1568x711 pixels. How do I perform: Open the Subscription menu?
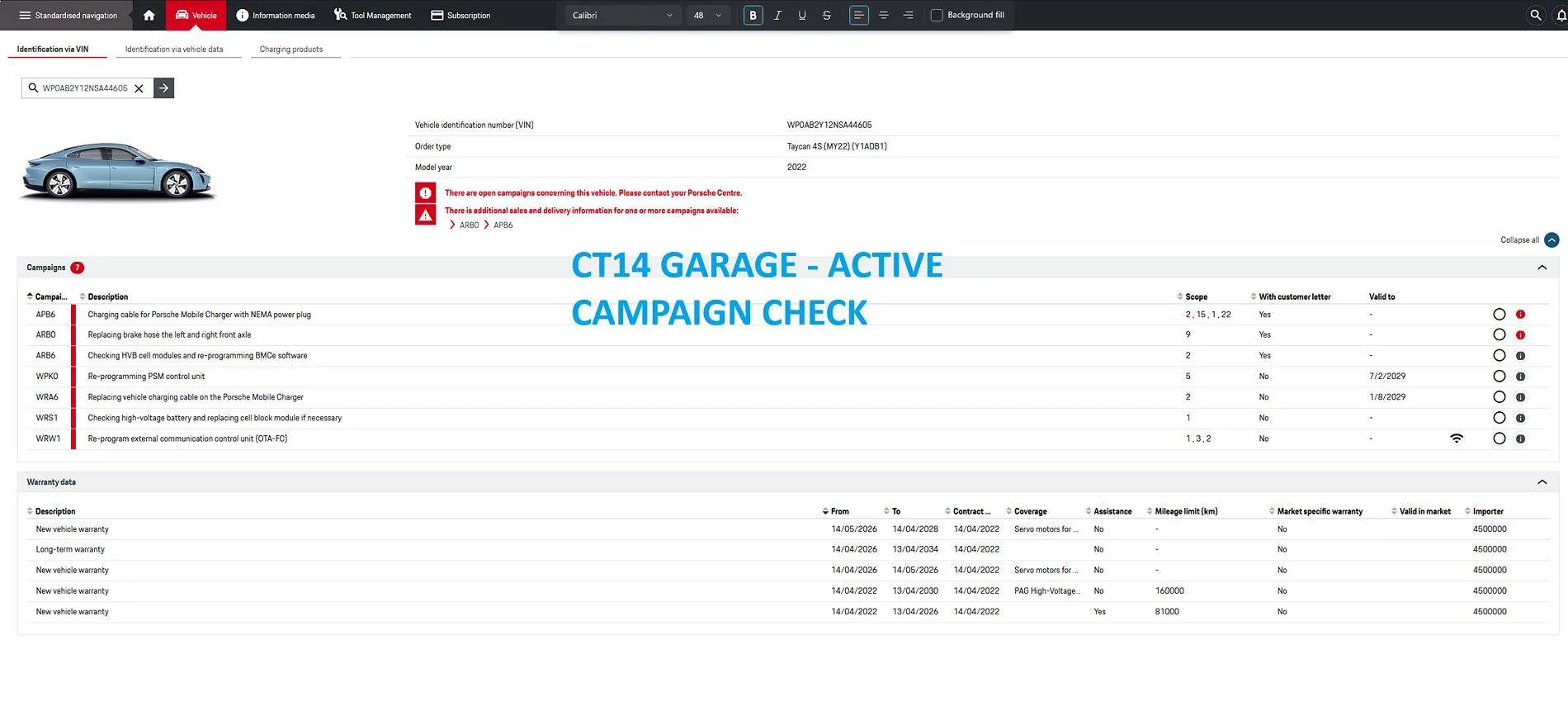click(x=460, y=15)
